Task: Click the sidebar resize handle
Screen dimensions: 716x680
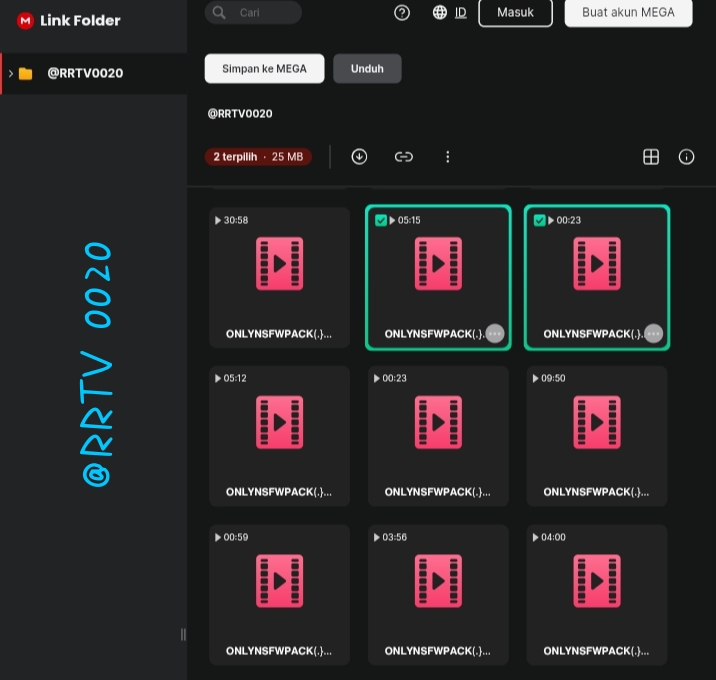Action: [x=183, y=634]
